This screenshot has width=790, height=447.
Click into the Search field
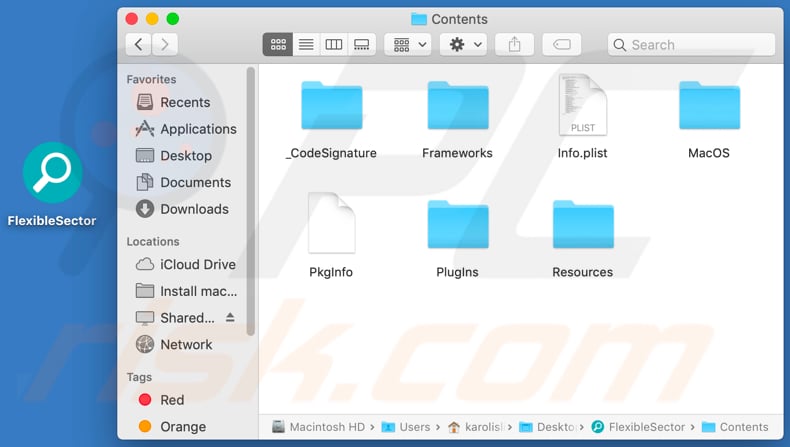(x=691, y=45)
